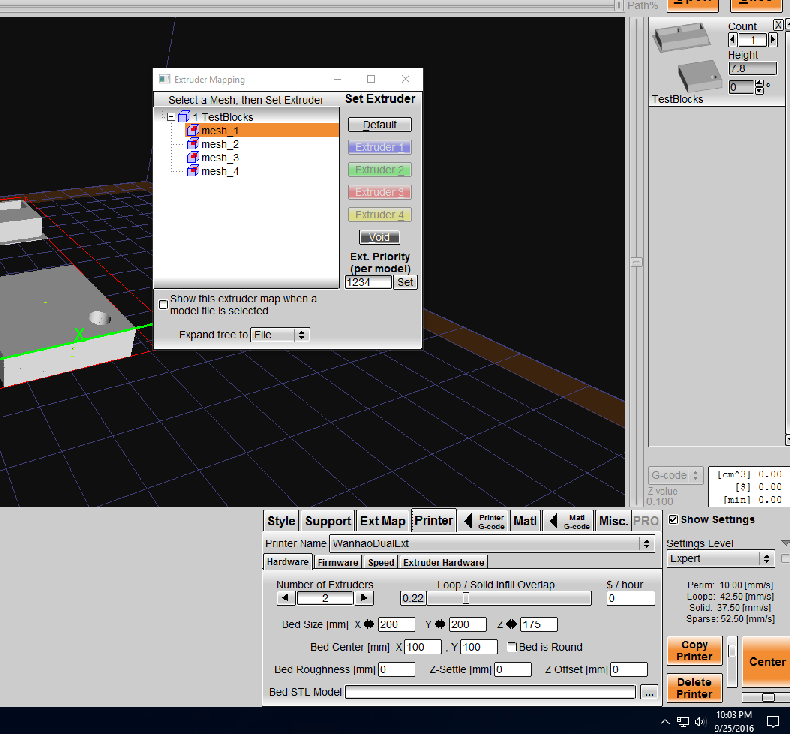Click left arrow beside Matl G-code tab
This screenshot has height=734, width=790.
(554, 521)
